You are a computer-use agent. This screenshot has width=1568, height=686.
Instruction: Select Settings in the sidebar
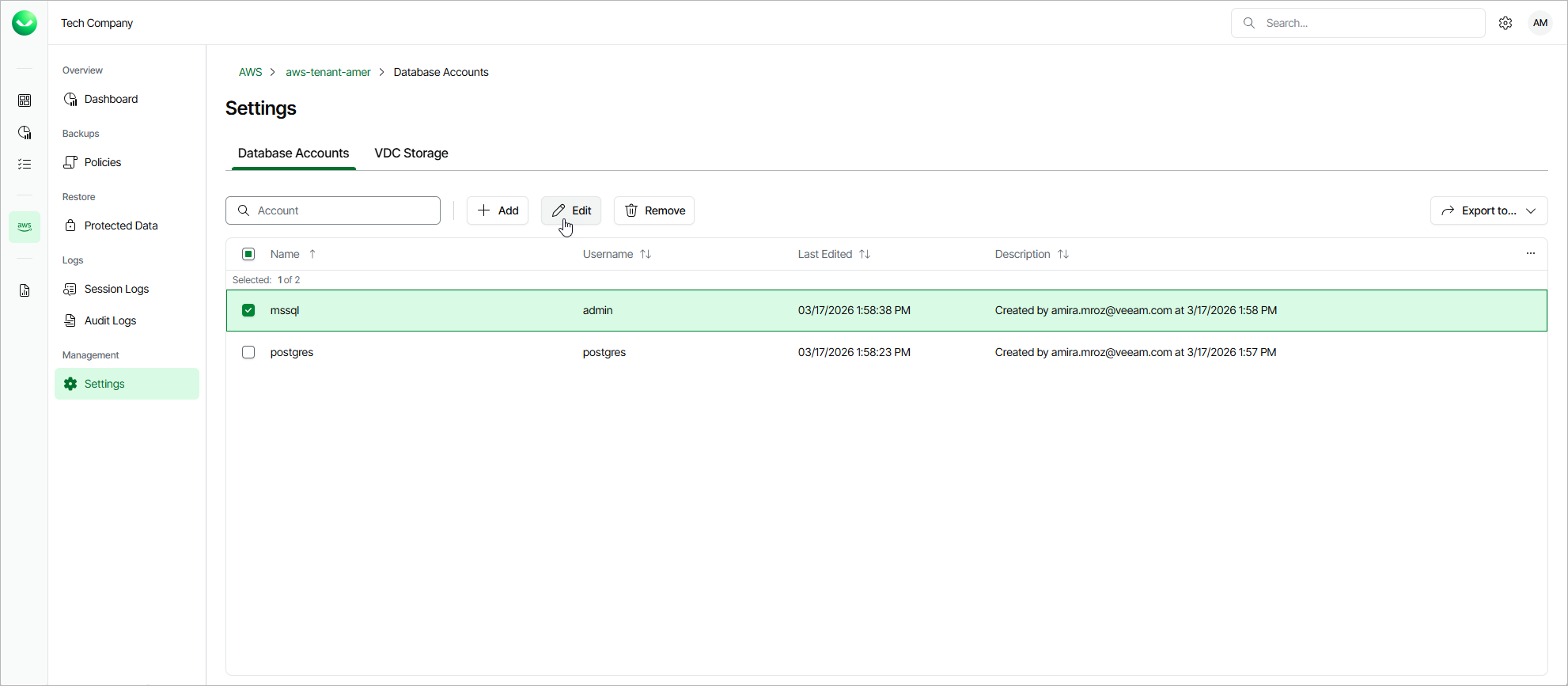click(127, 384)
